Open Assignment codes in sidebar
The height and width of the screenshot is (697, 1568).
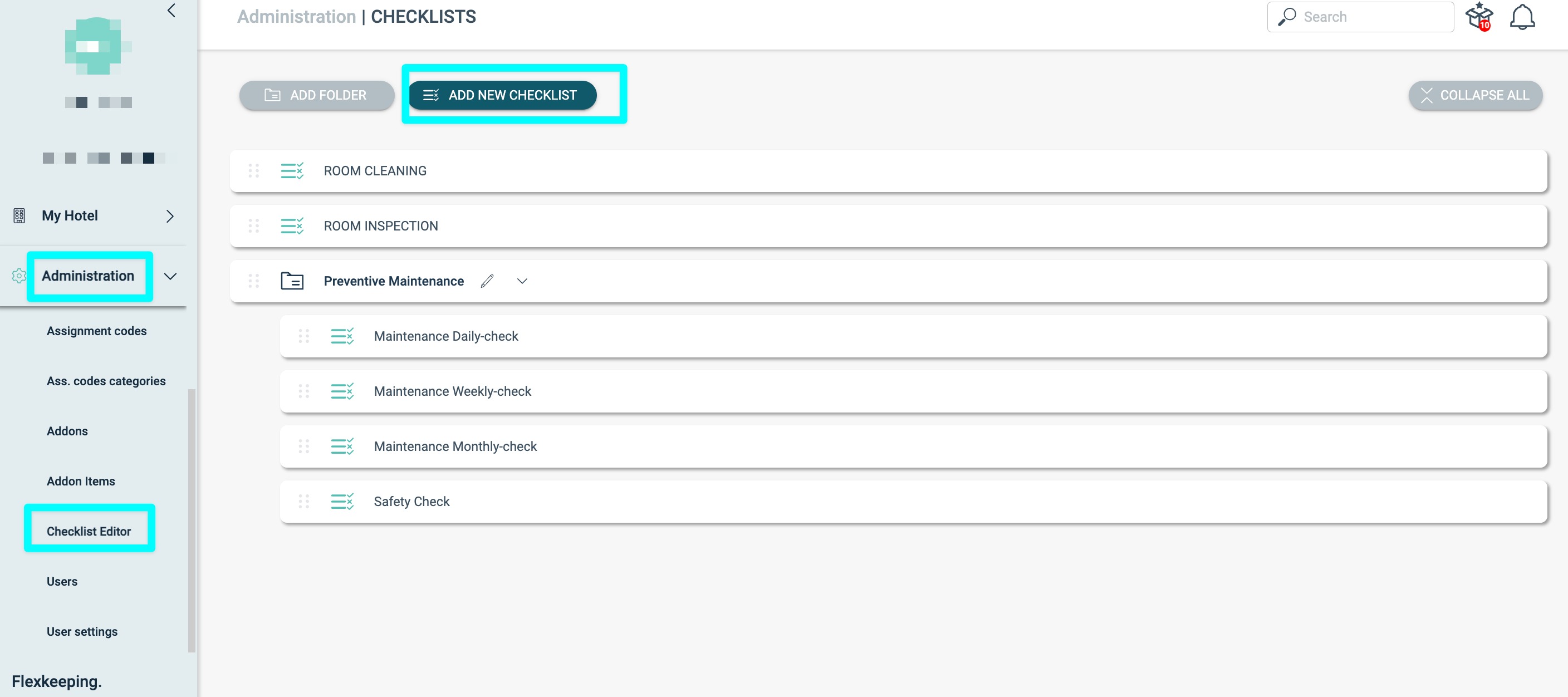(x=97, y=331)
